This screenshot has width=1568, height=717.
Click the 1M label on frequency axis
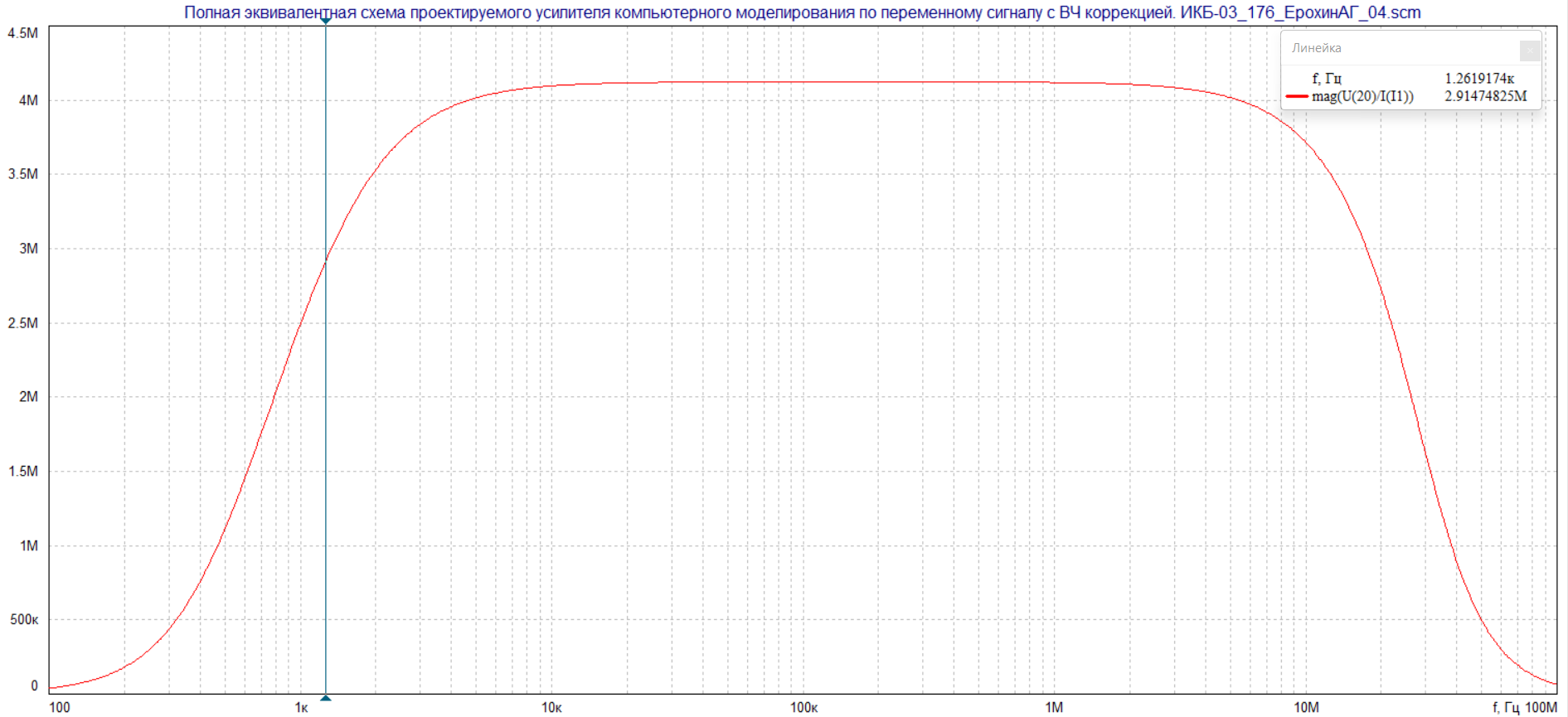pyautogui.click(x=1054, y=708)
